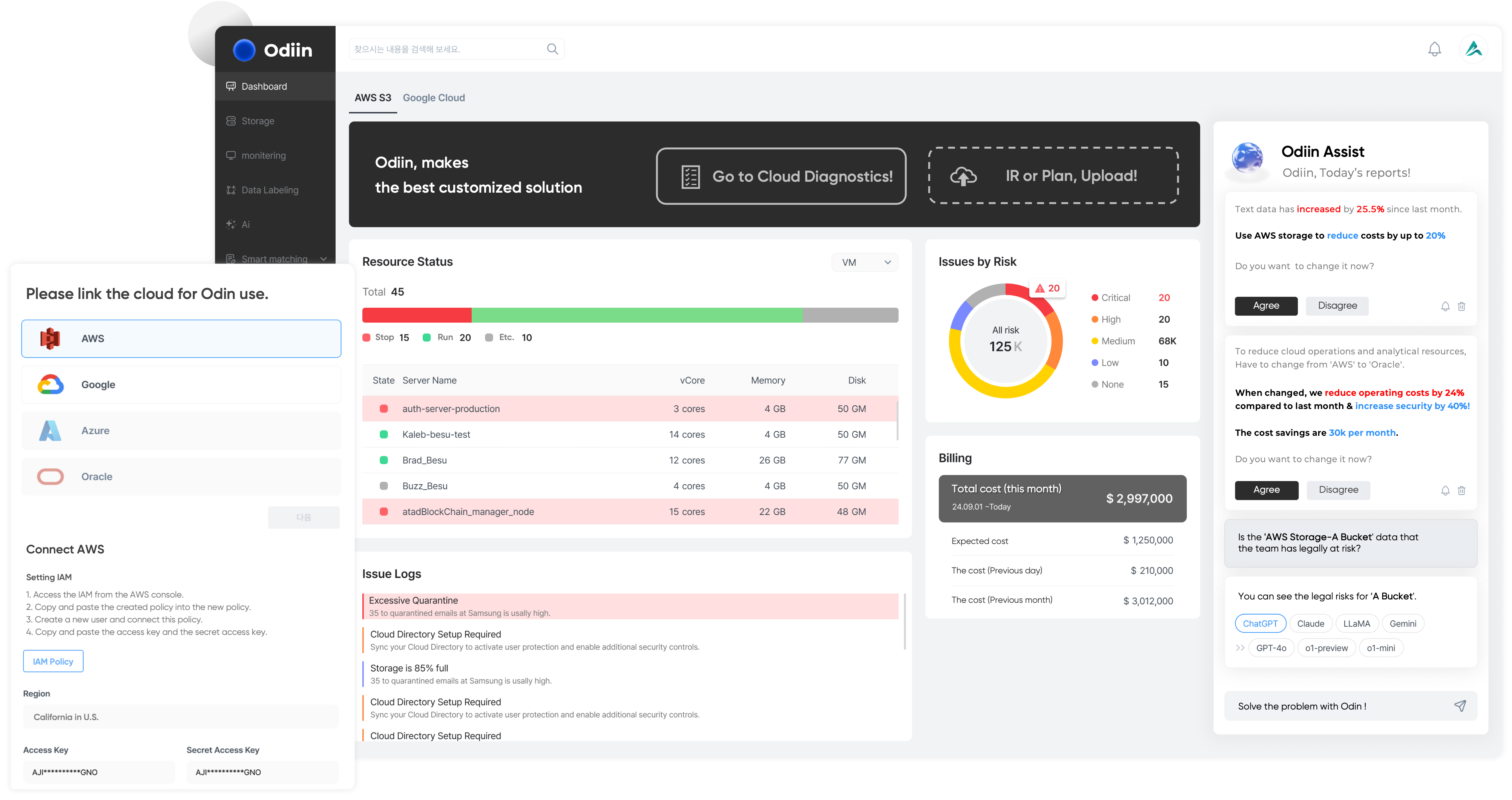Screen dimensions: 1512x800
Task: Open the IAM Policy button
Action: coord(53,662)
